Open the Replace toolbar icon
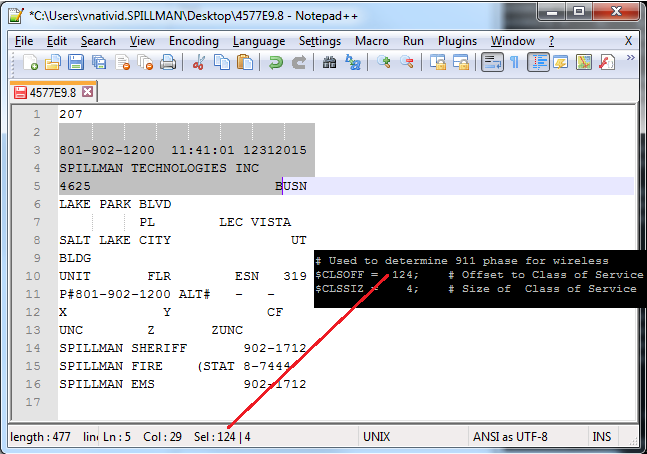The image size is (647, 454). pos(353,63)
